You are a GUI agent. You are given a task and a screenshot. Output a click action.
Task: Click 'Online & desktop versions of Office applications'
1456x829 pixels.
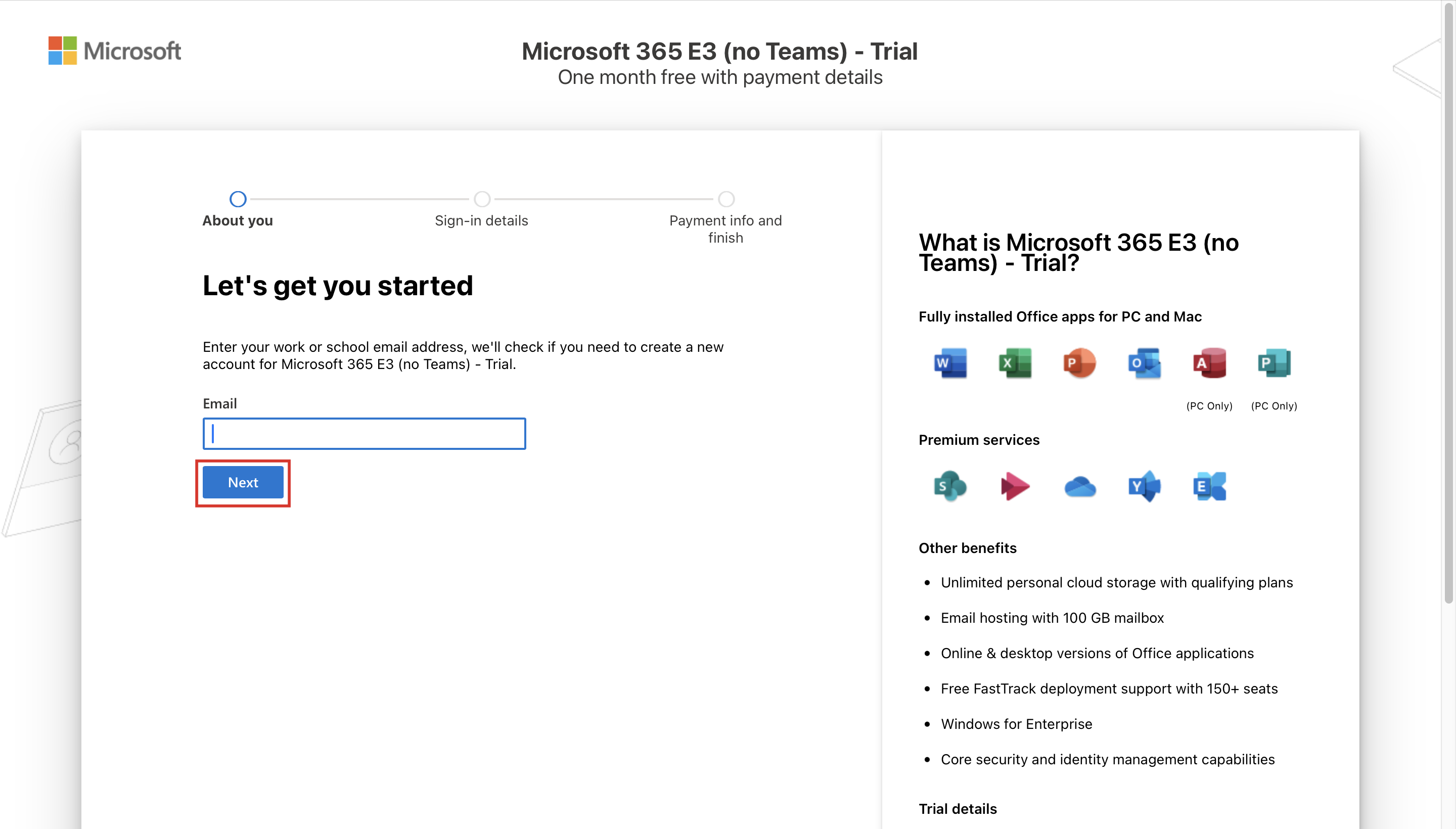click(x=1097, y=653)
